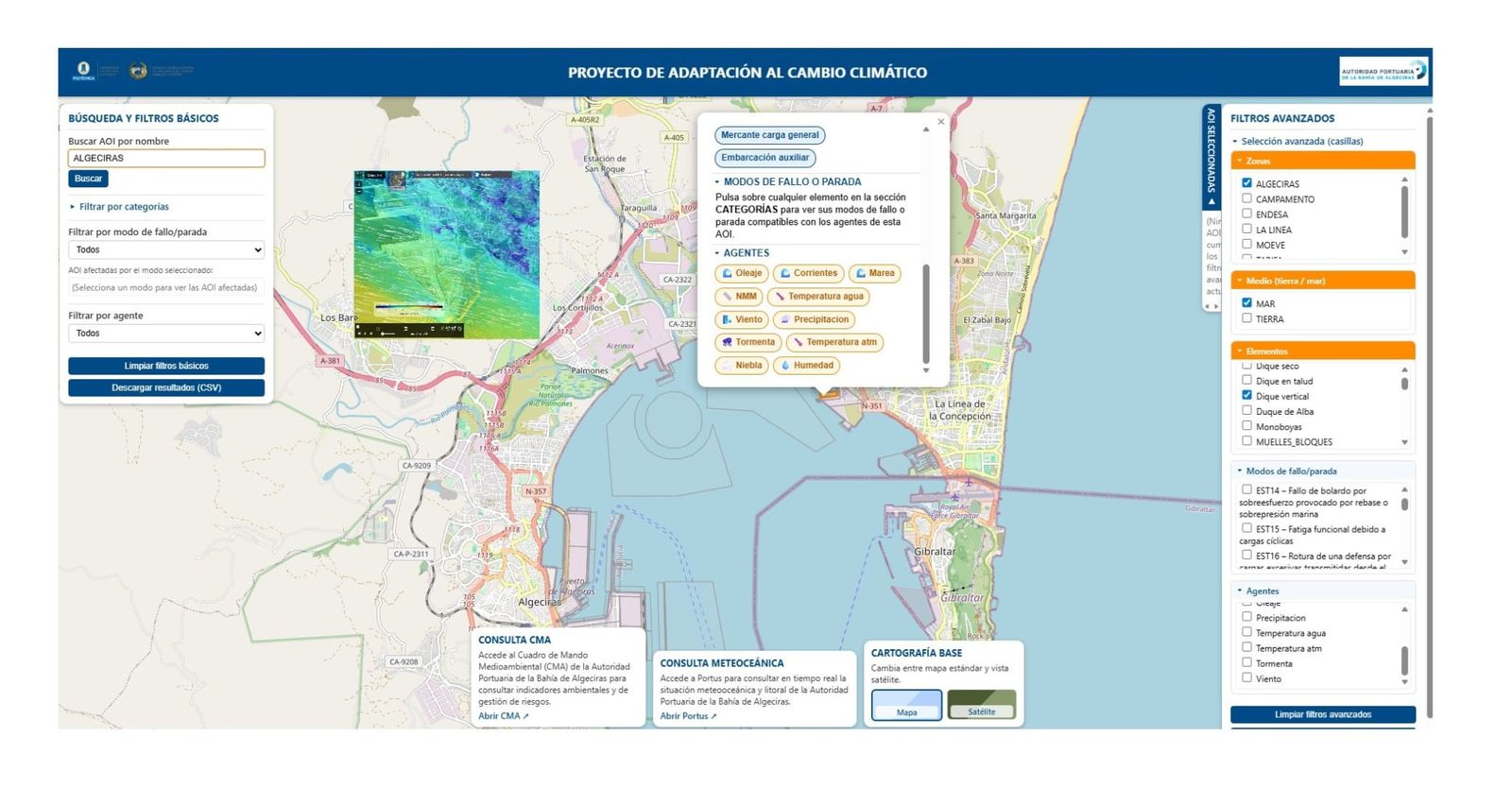The height and width of the screenshot is (788, 1512).
Task: Click the Tormenta agent chip
Action: click(747, 343)
